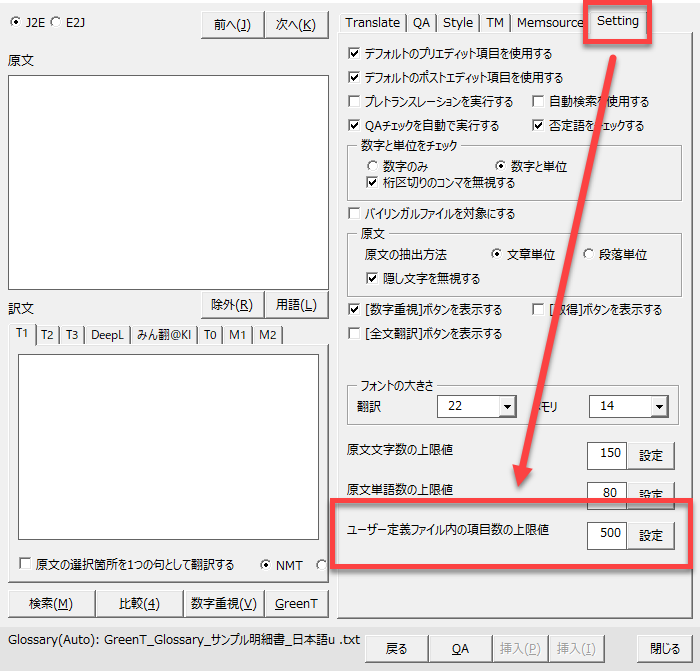
Task: Expand the translation font size dropdown
Action: [x=506, y=407]
